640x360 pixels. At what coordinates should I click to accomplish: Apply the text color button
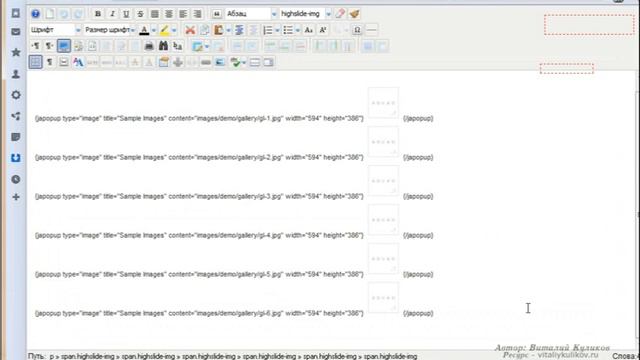144,30
